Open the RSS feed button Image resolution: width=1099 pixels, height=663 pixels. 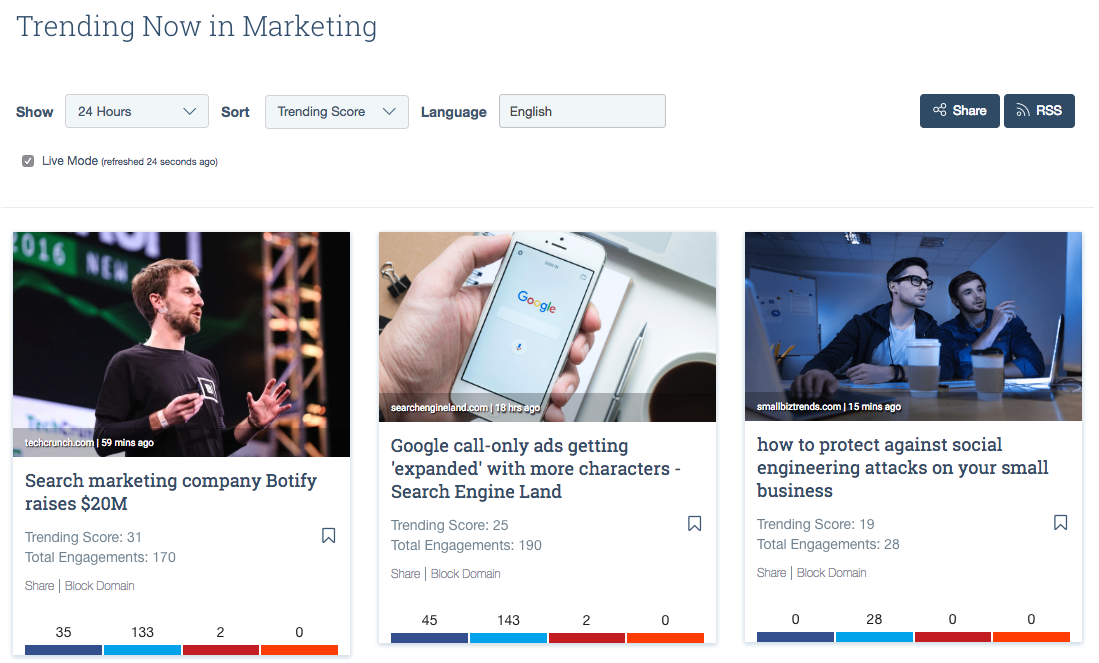click(x=1039, y=111)
